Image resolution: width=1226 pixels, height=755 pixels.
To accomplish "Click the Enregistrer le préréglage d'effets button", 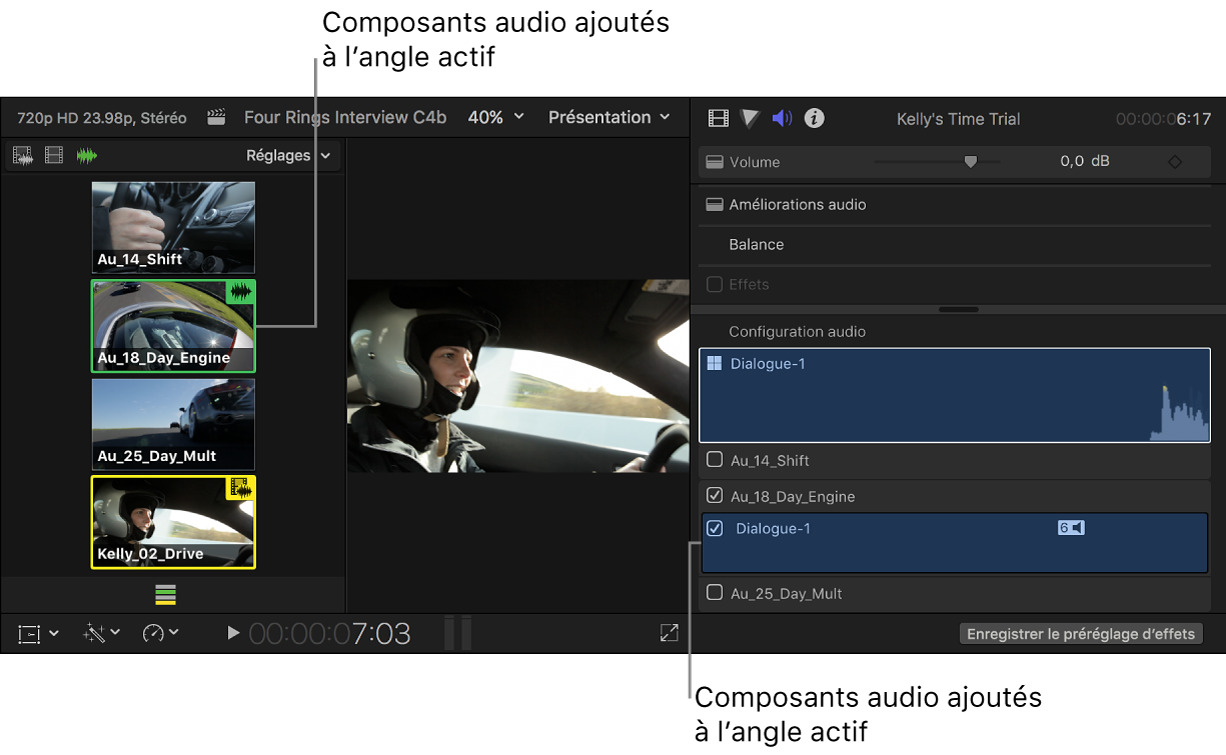I will [x=1080, y=633].
